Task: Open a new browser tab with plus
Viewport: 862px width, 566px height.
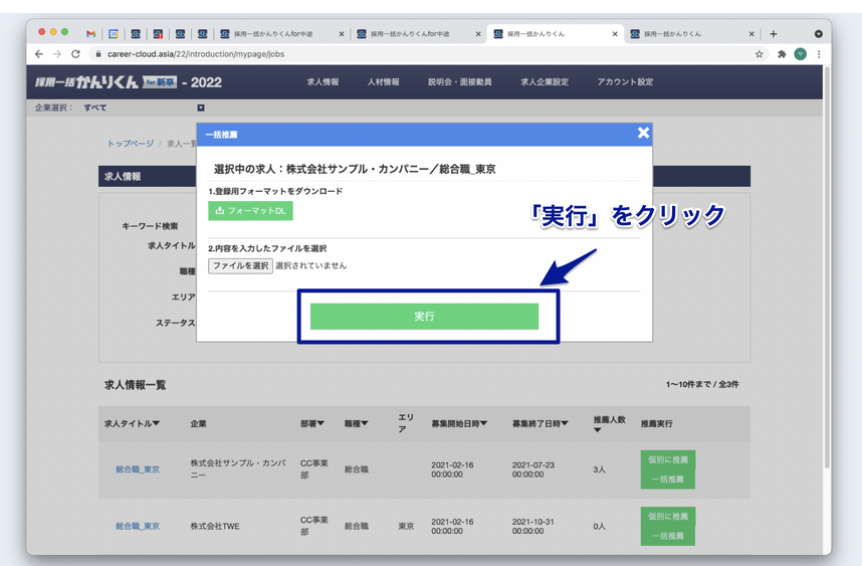Action: point(773,34)
